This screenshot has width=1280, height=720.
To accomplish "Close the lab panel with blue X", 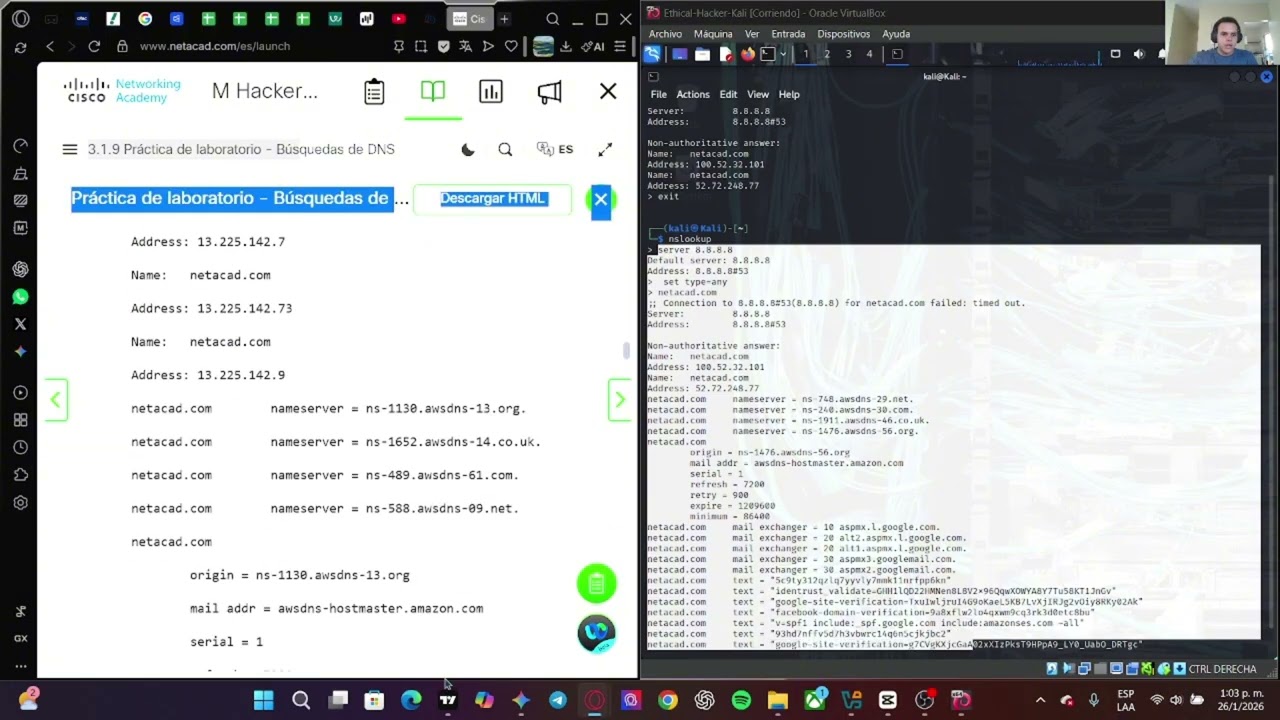I will click(600, 200).
